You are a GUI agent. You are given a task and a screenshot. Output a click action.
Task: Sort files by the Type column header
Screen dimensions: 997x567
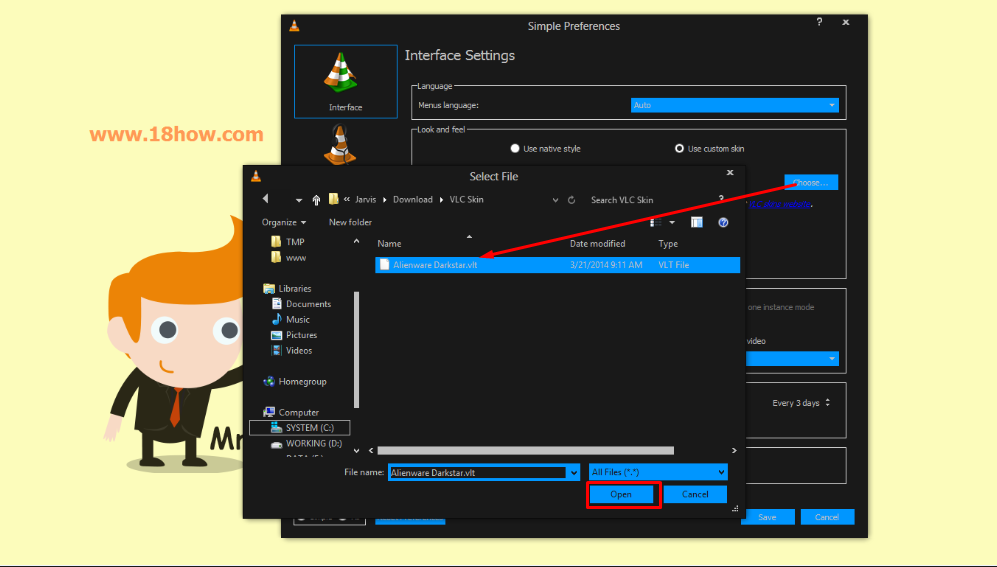pyautogui.click(x=668, y=243)
